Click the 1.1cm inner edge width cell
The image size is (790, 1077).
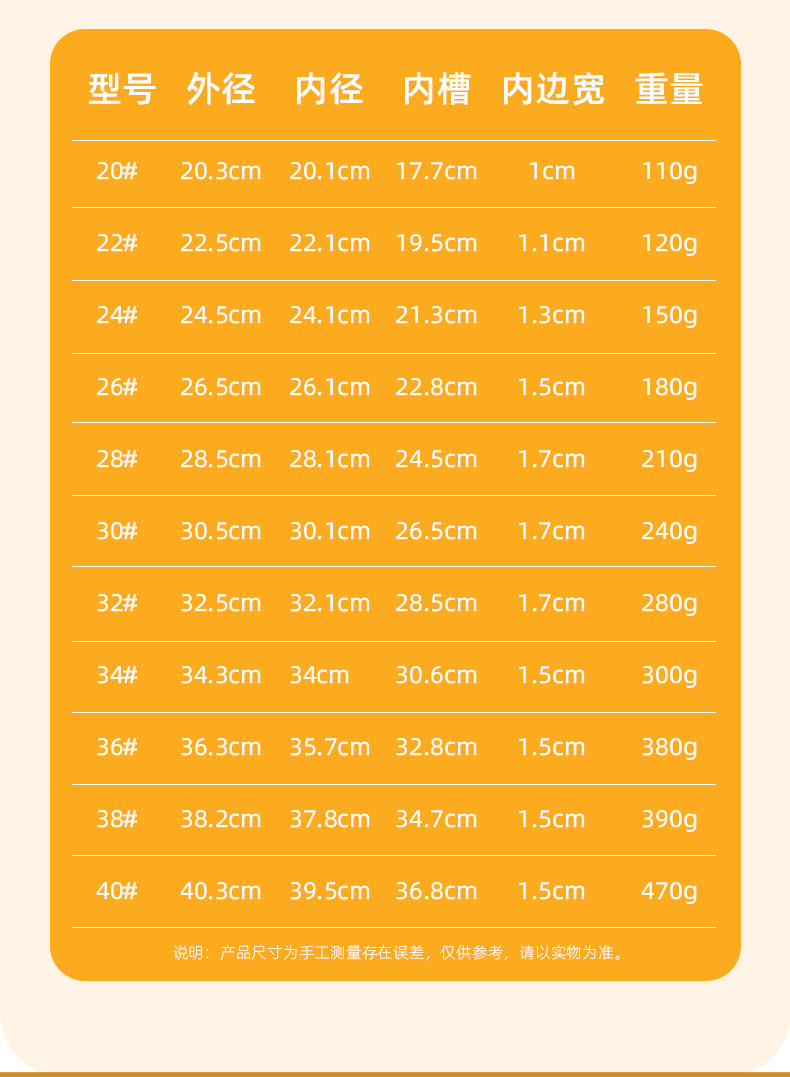pos(551,243)
